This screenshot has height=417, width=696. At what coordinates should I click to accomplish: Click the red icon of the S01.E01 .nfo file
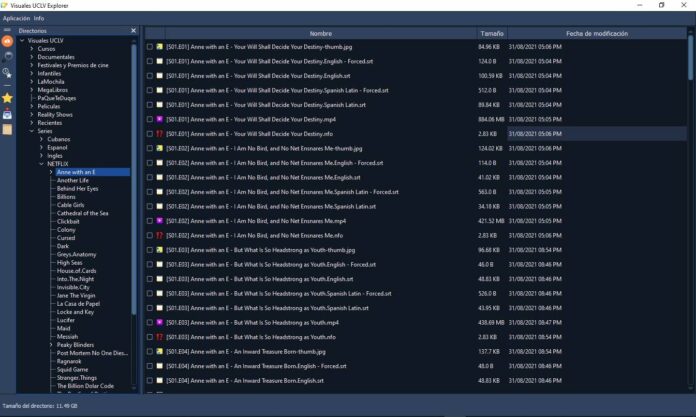click(x=159, y=133)
